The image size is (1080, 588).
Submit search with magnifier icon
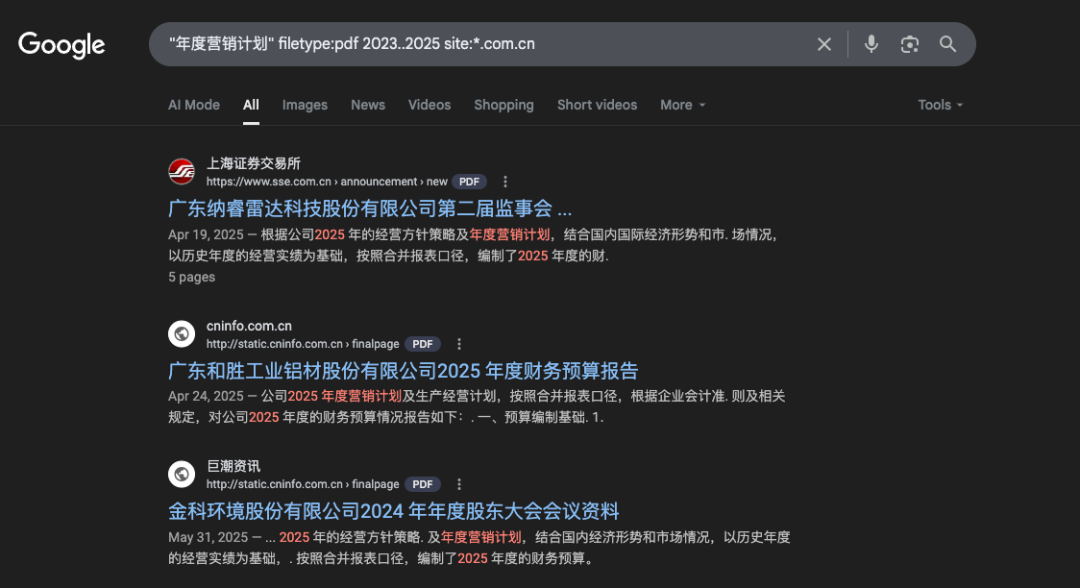(x=948, y=44)
